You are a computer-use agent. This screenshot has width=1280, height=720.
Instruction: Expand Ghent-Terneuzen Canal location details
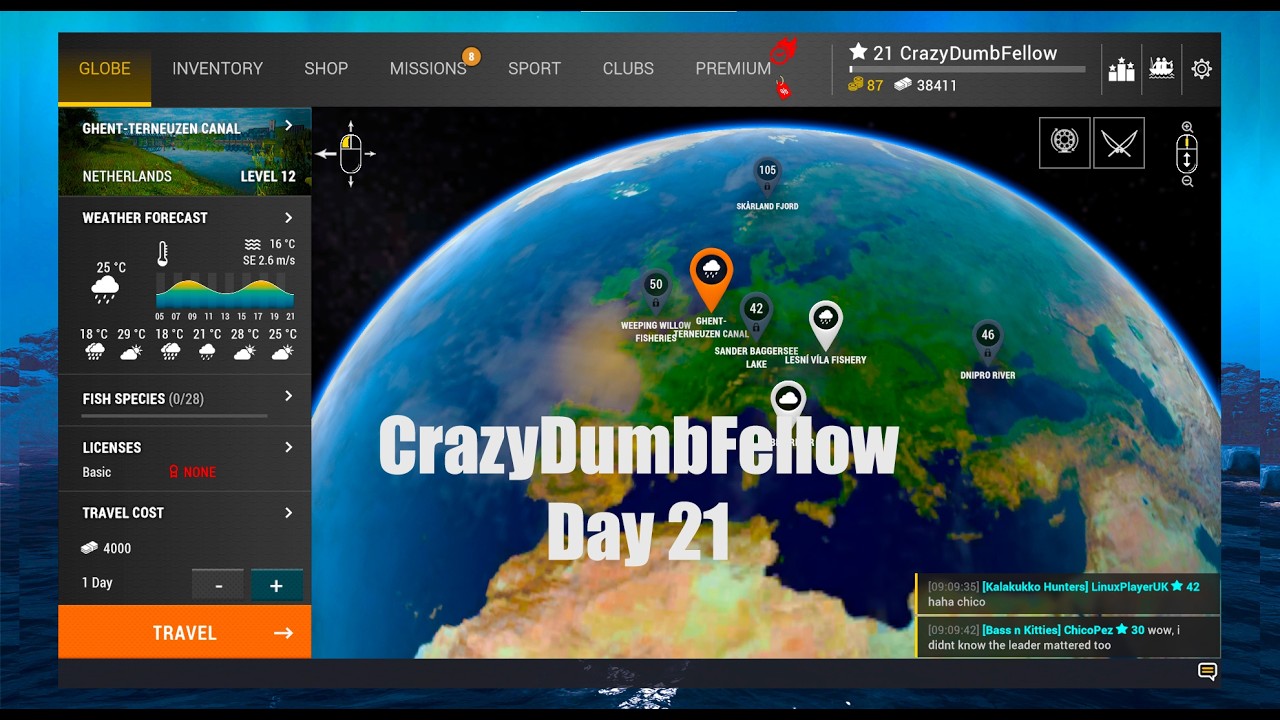pyautogui.click(x=288, y=125)
